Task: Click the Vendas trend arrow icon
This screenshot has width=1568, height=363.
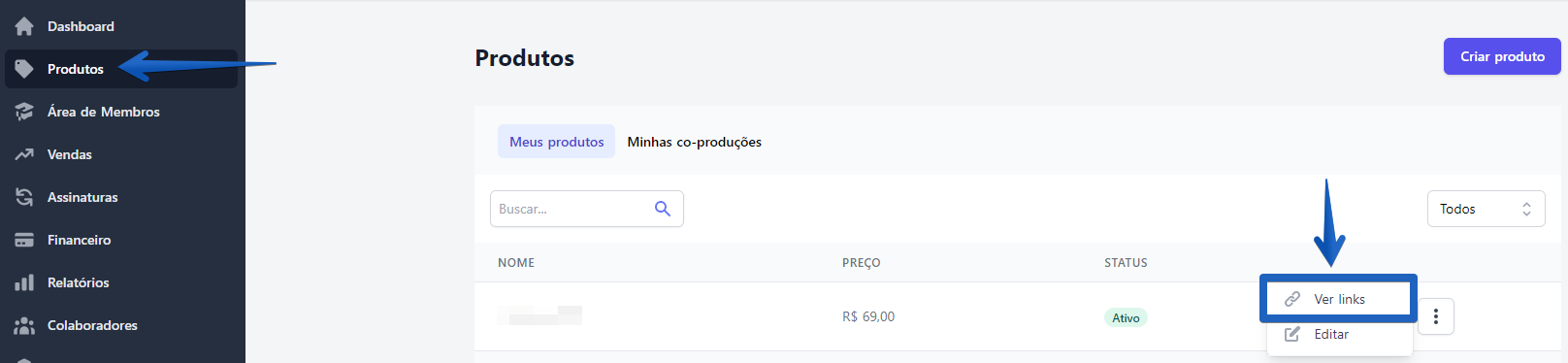Action: coord(24,154)
